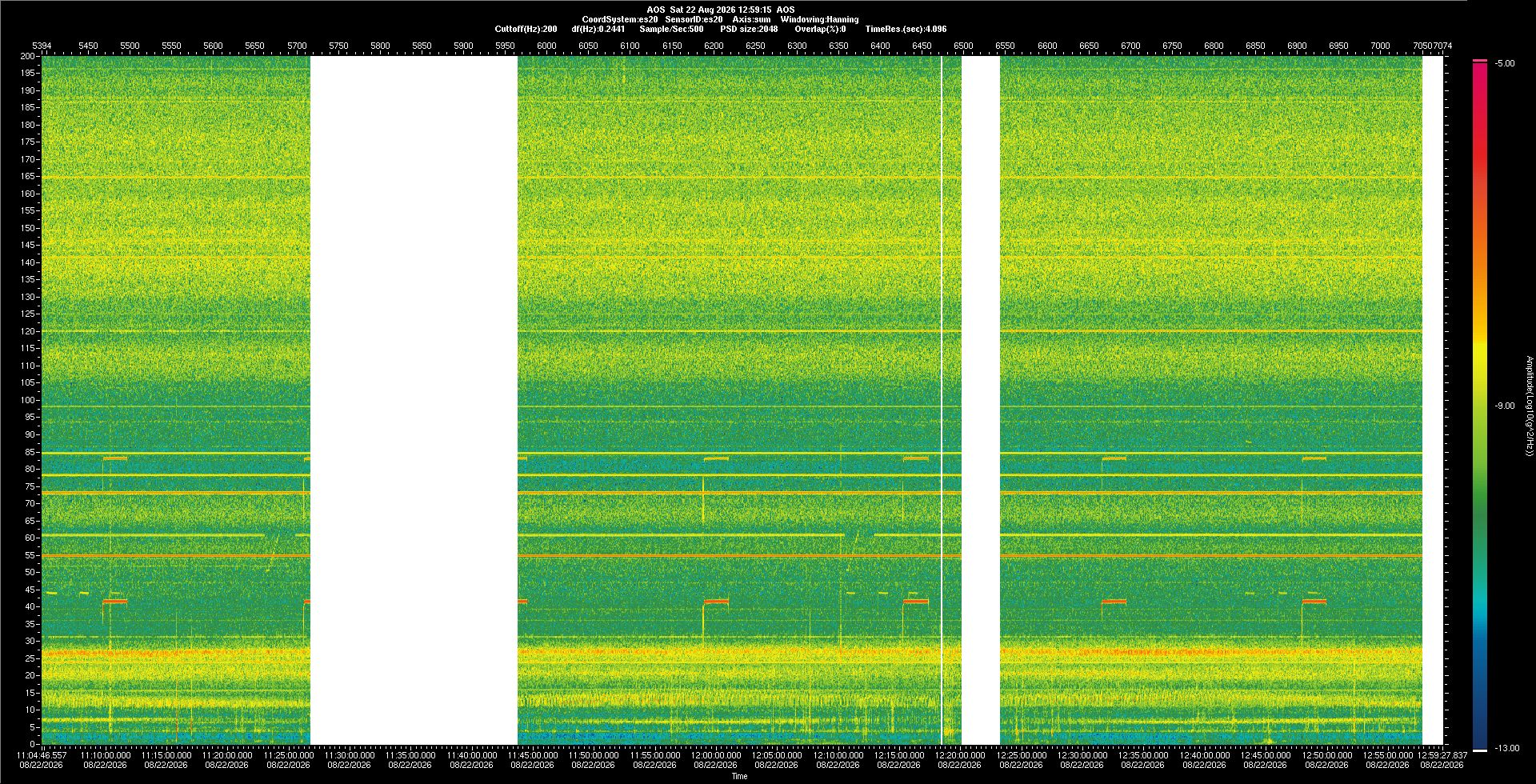Click the 'Overlap(%):0' parameter text

coord(820,29)
